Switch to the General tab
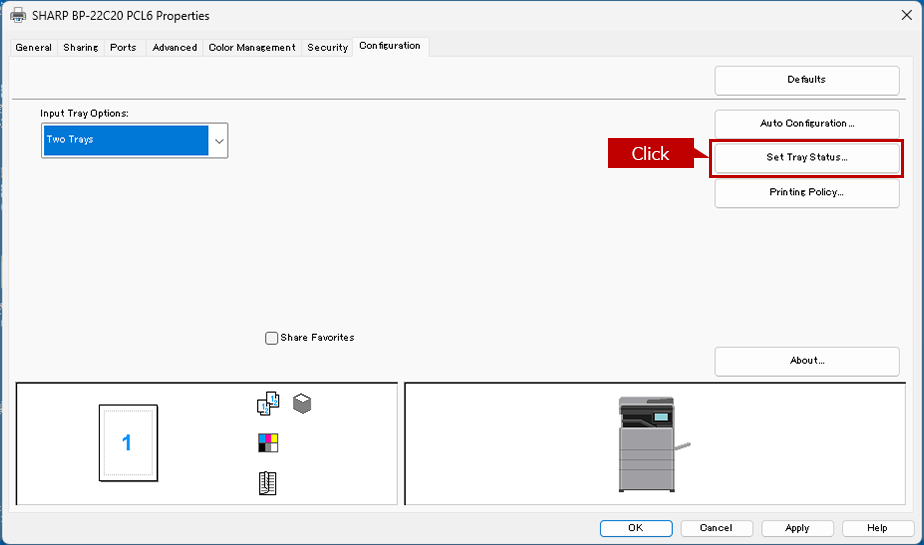Image resolution: width=924 pixels, height=545 pixels. pos(34,48)
